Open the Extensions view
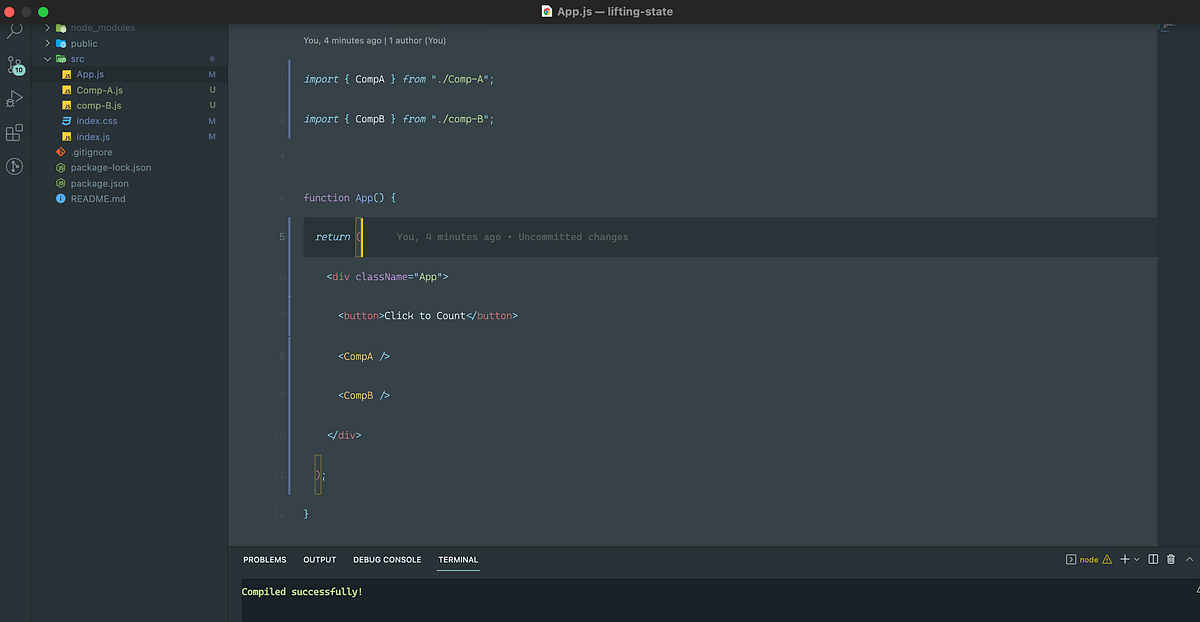This screenshot has height=622, width=1200. coord(15,132)
